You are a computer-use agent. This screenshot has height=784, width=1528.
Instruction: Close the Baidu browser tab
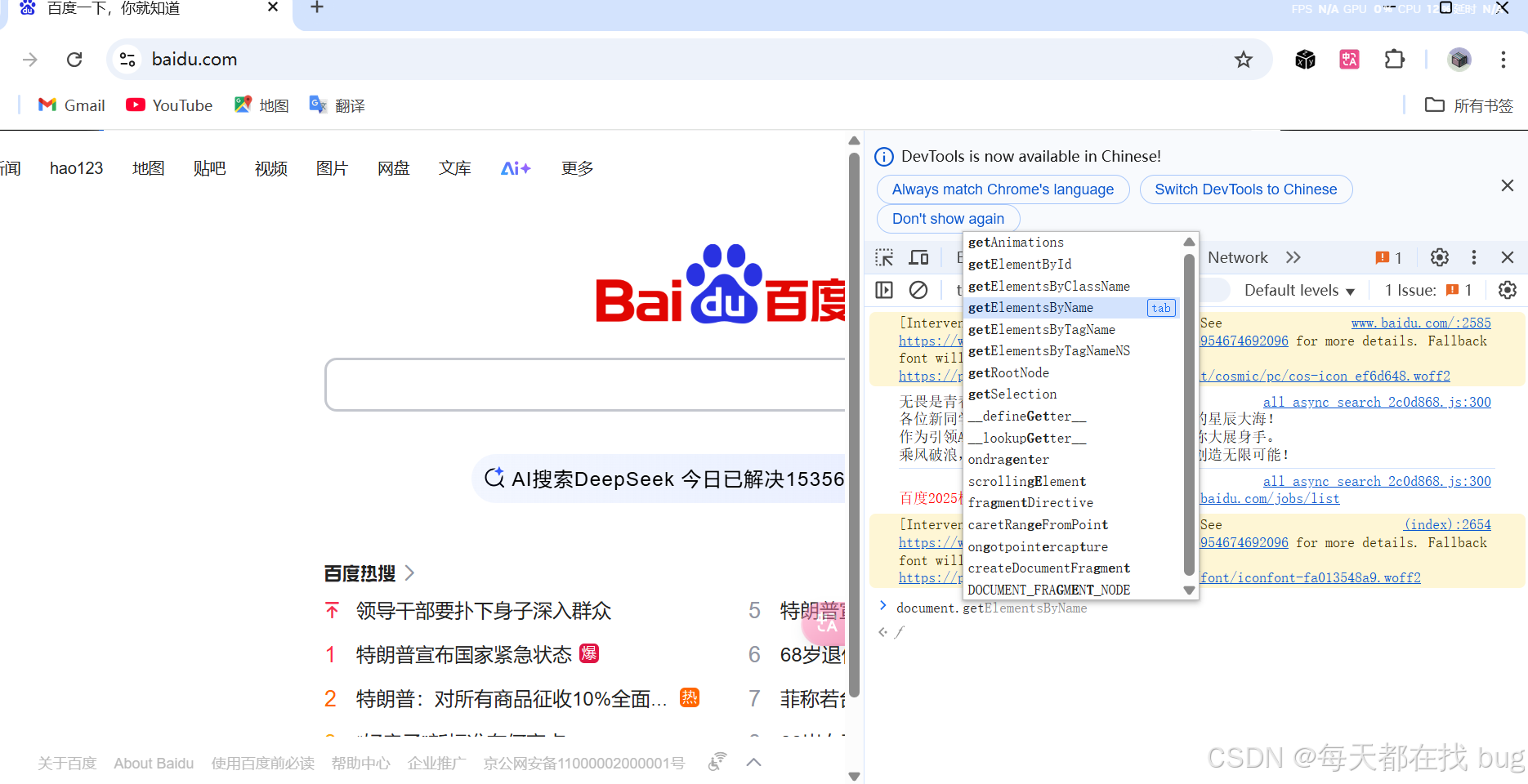click(273, 7)
